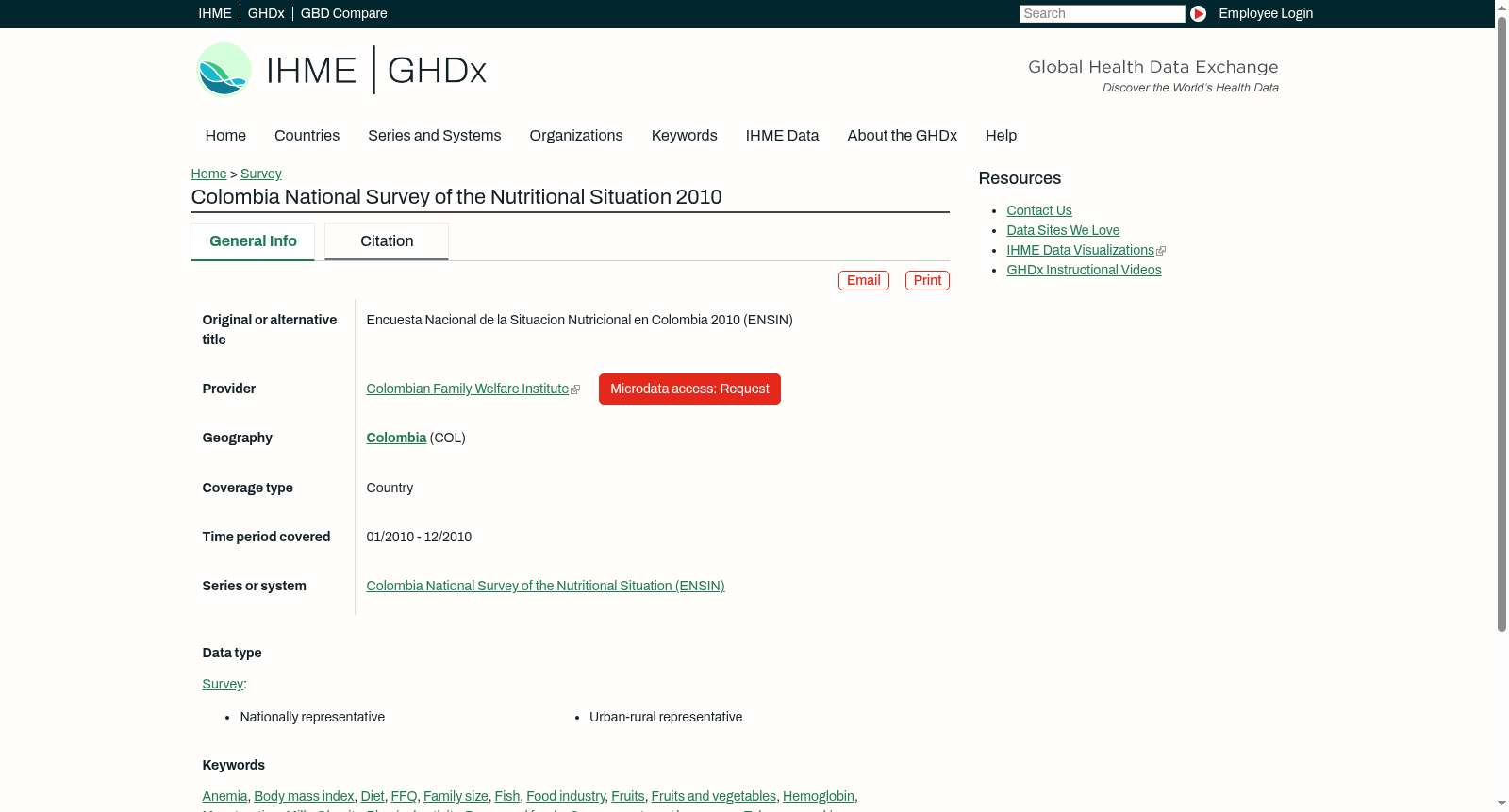Click the Survey breadcrumb link
Viewport: 1509px width, 812px height.
[x=261, y=174]
